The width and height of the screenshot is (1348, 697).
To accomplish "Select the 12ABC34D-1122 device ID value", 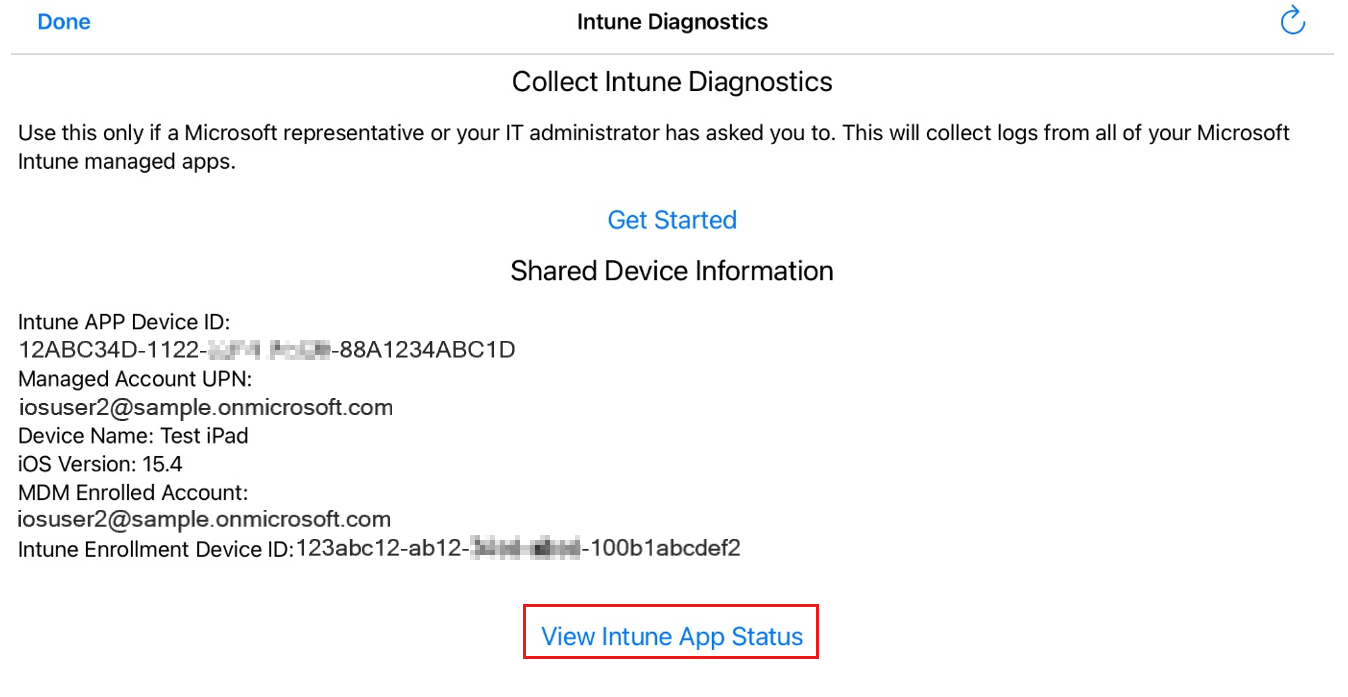I will (x=267, y=350).
